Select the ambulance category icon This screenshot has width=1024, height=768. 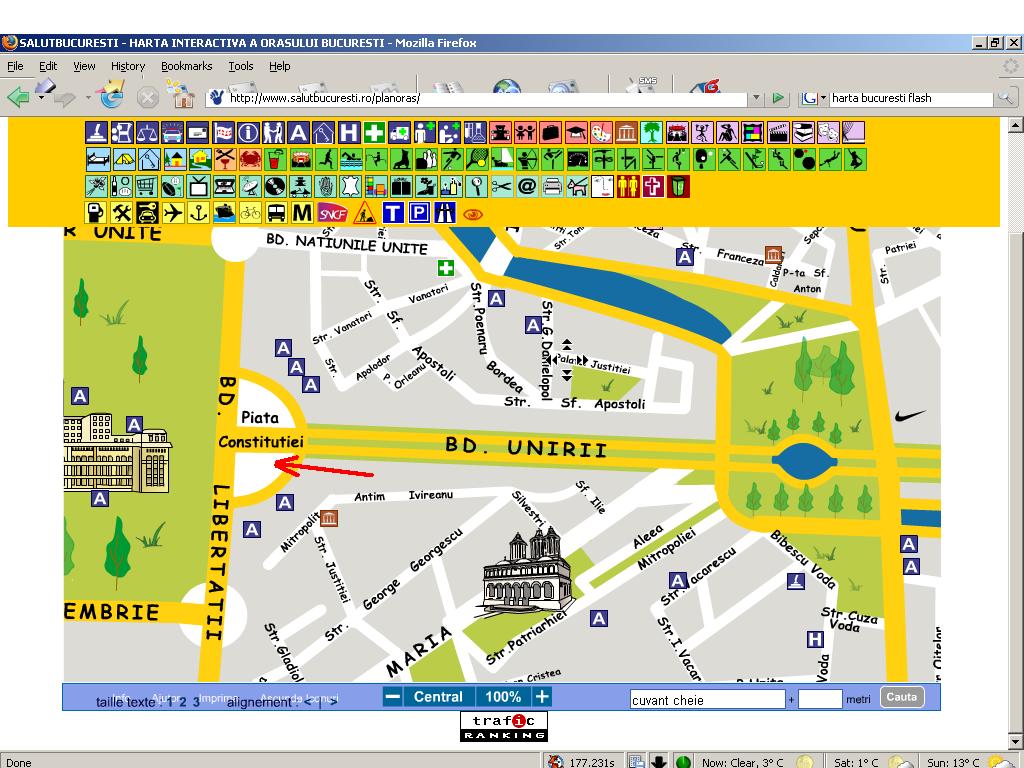(399, 133)
